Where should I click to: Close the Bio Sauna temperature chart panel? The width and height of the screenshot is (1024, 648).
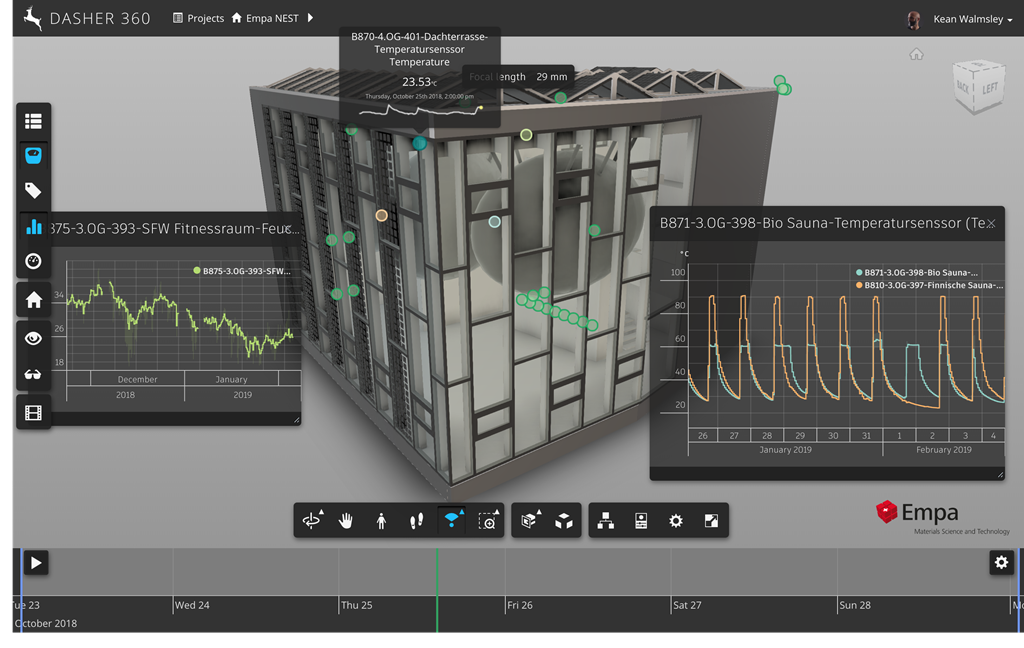[x=991, y=224]
